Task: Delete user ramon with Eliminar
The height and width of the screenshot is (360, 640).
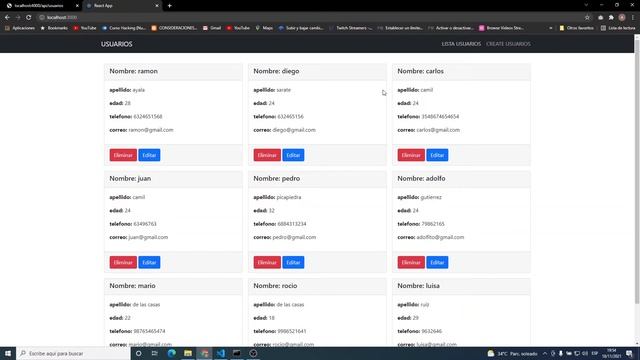Action: tap(123, 155)
